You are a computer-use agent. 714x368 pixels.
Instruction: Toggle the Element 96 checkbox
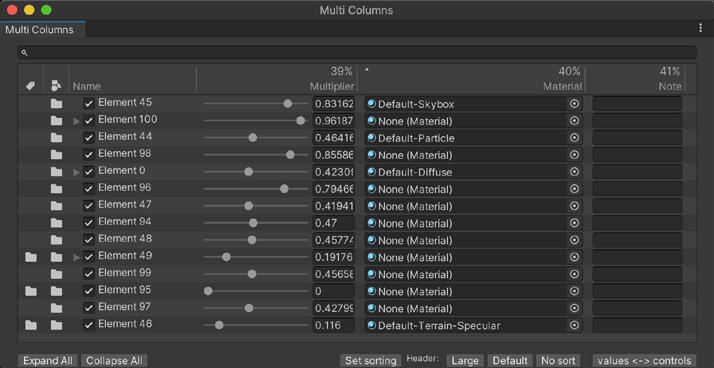(x=89, y=189)
